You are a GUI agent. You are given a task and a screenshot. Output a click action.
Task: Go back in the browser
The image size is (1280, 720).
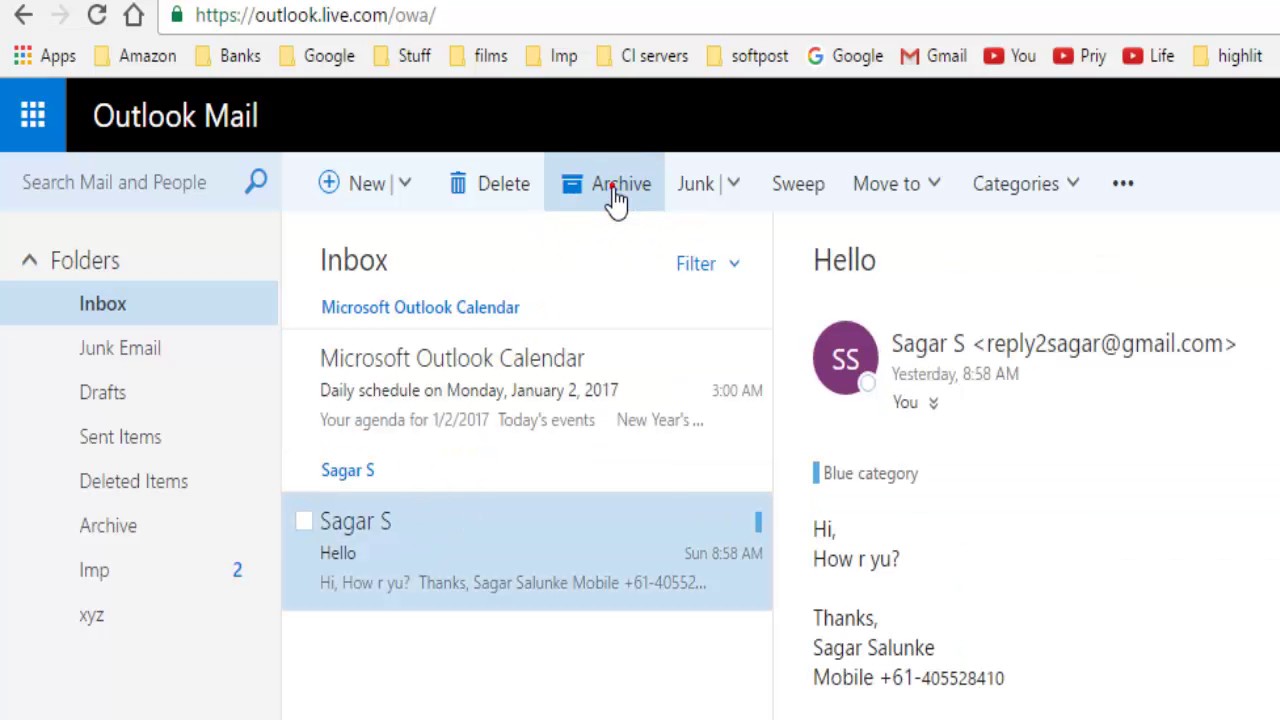pyautogui.click(x=24, y=15)
